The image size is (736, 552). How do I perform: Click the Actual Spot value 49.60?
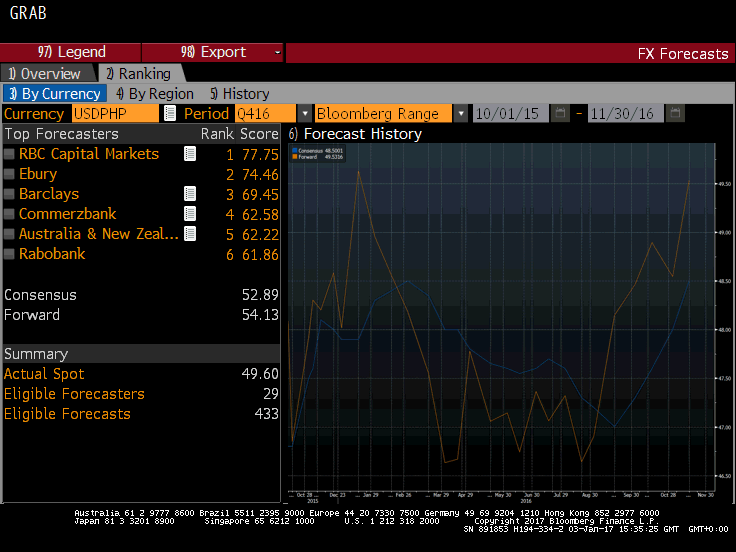[x=260, y=374]
